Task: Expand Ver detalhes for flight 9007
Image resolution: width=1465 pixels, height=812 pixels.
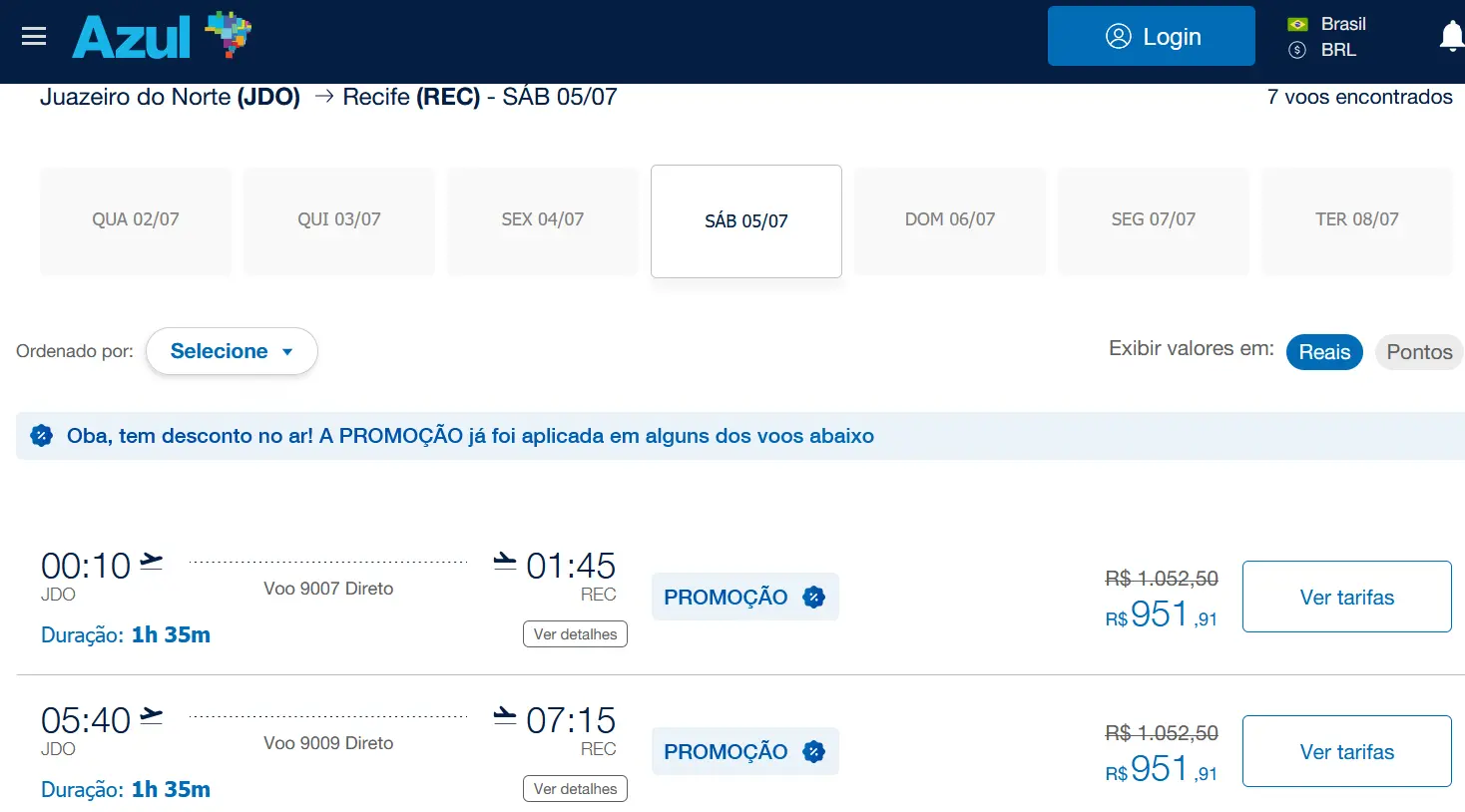Action: 575,634
